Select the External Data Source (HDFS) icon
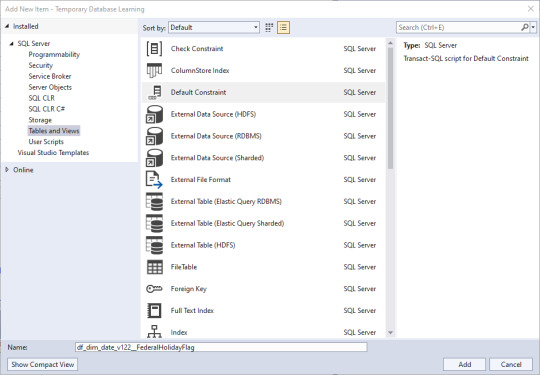This screenshot has height=375, width=540. (154, 114)
